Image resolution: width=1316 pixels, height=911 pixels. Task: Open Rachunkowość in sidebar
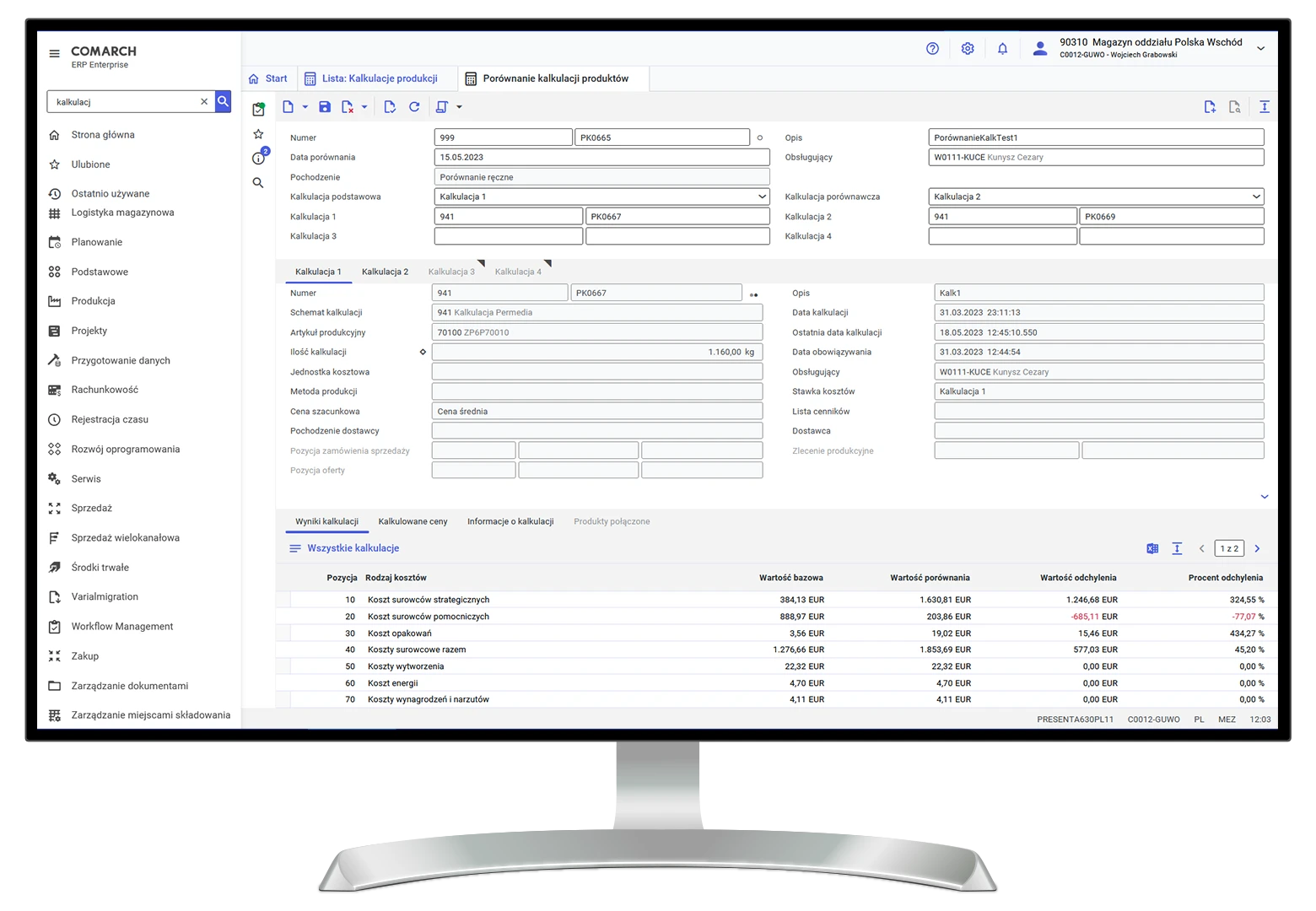(x=105, y=390)
